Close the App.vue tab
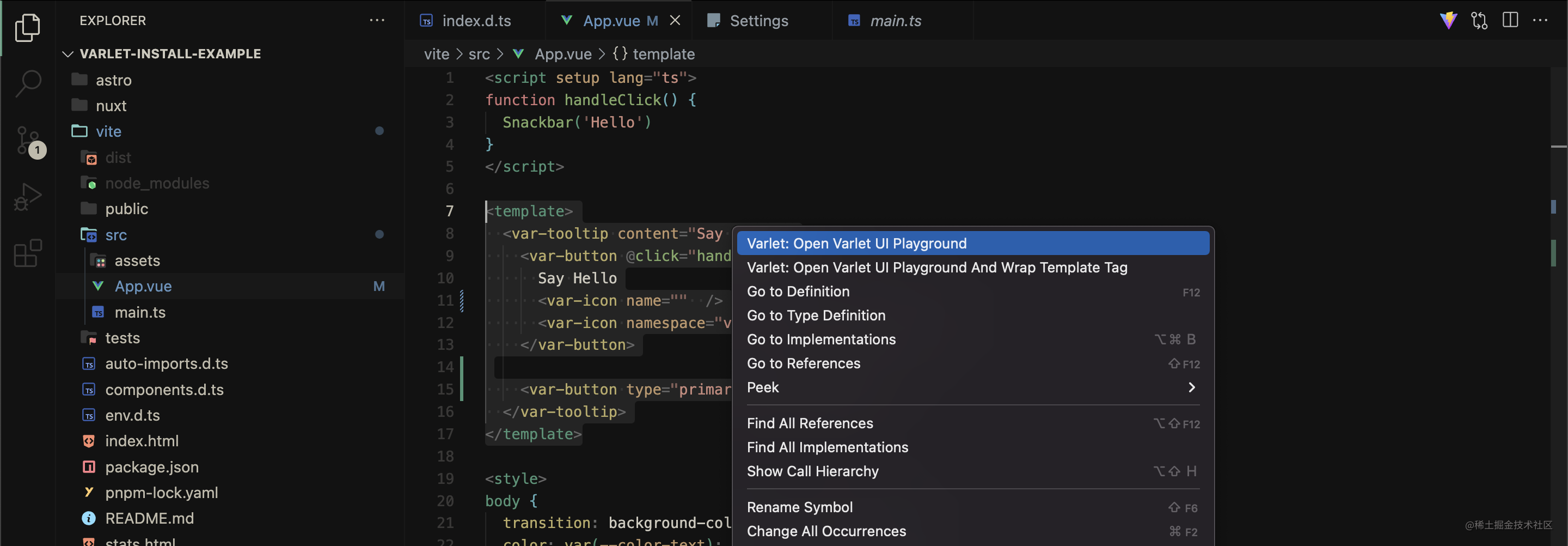1568x546 pixels. pyautogui.click(x=675, y=20)
